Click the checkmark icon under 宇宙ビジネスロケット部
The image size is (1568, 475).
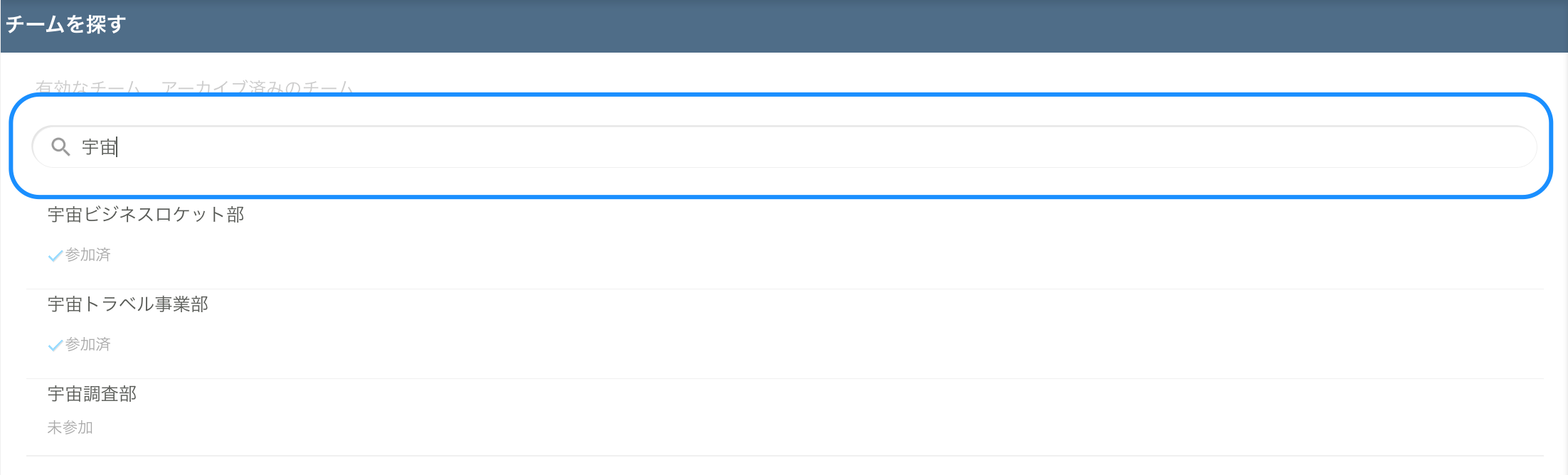click(x=55, y=256)
